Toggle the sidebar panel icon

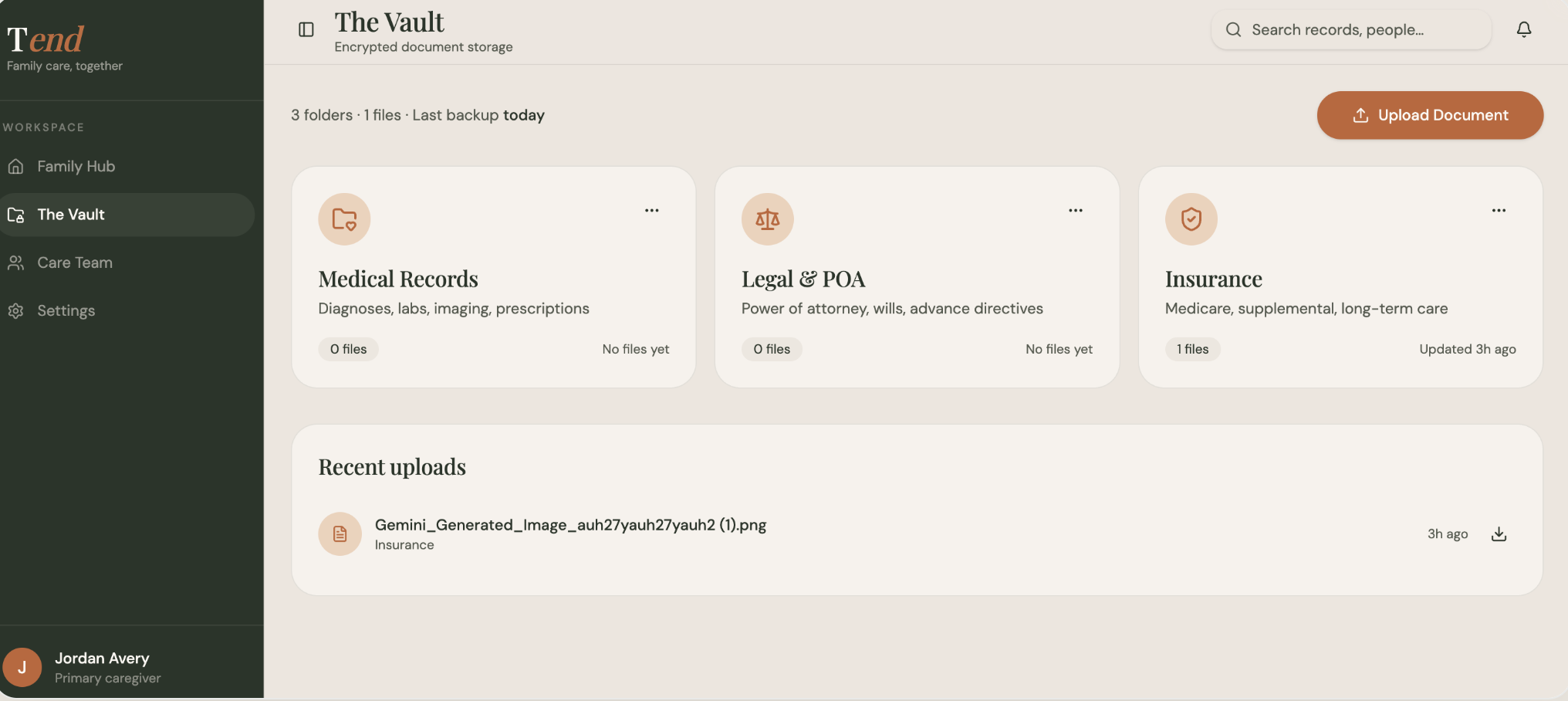pos(306,29)
